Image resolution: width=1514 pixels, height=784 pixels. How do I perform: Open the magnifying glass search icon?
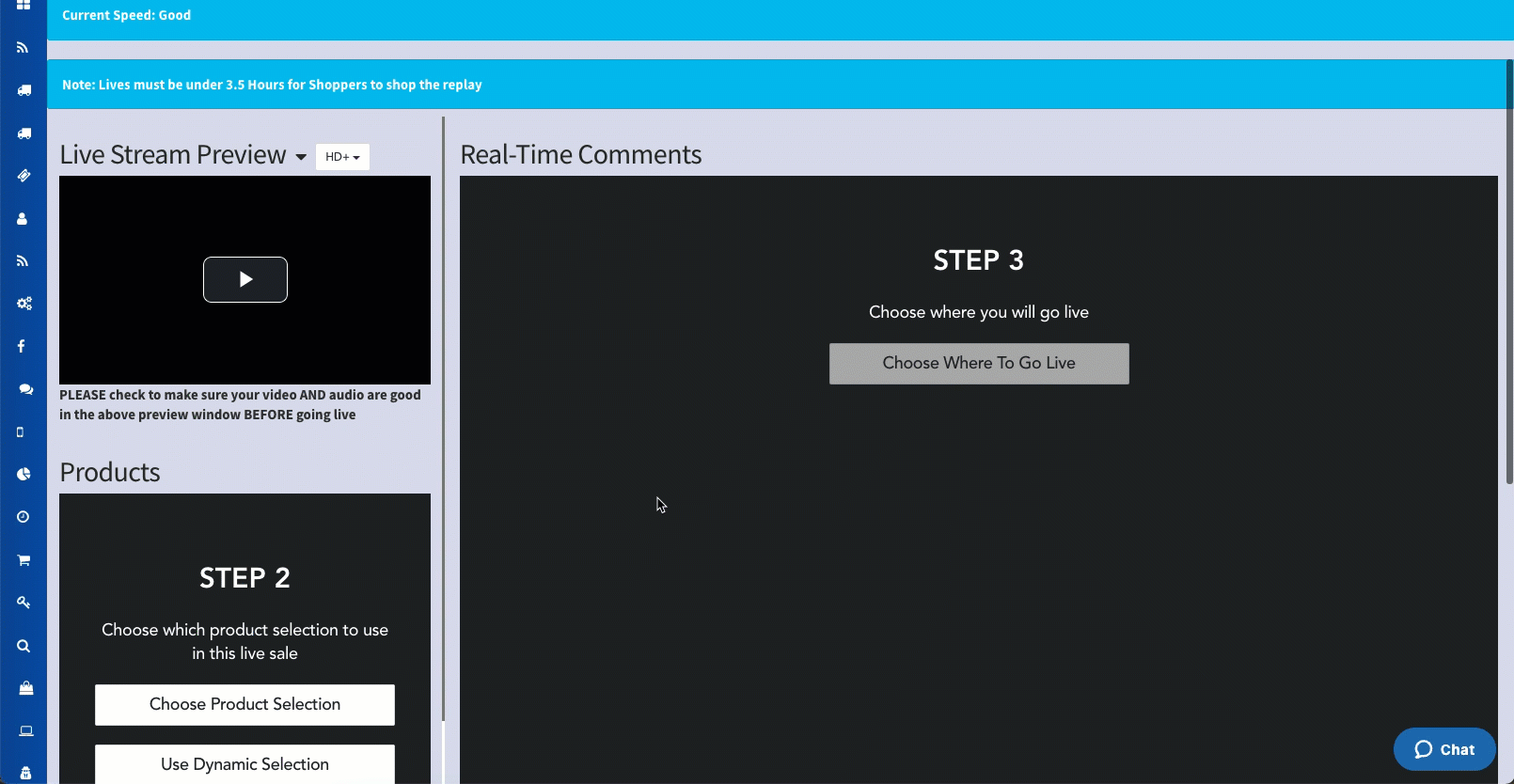click(24, 646)
